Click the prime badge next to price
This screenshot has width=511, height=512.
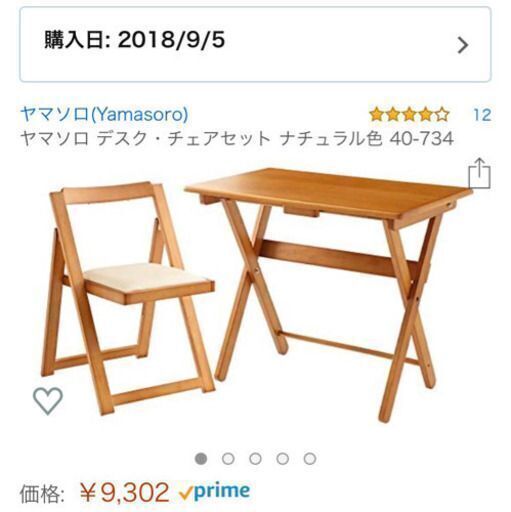pyautogui.click(x=214, y=493)
